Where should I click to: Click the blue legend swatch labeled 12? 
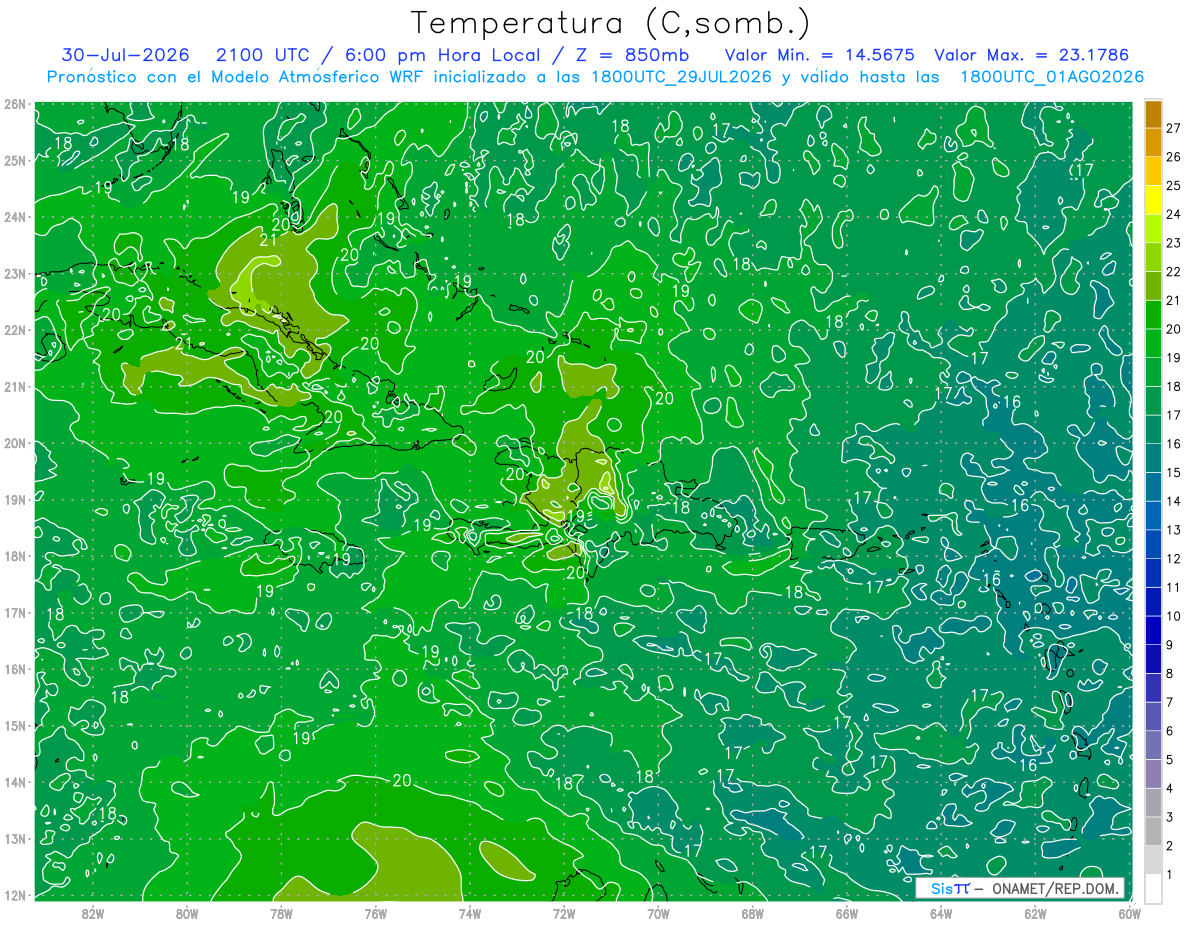[1153, 545]
